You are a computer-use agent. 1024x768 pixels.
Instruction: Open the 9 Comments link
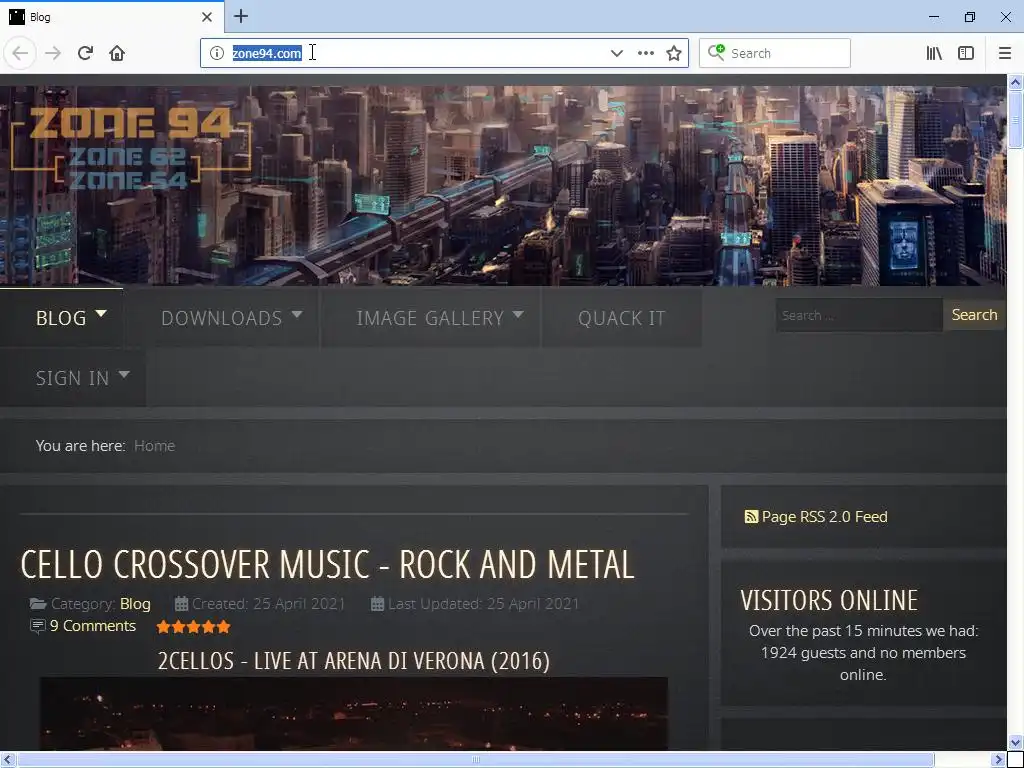93,626
